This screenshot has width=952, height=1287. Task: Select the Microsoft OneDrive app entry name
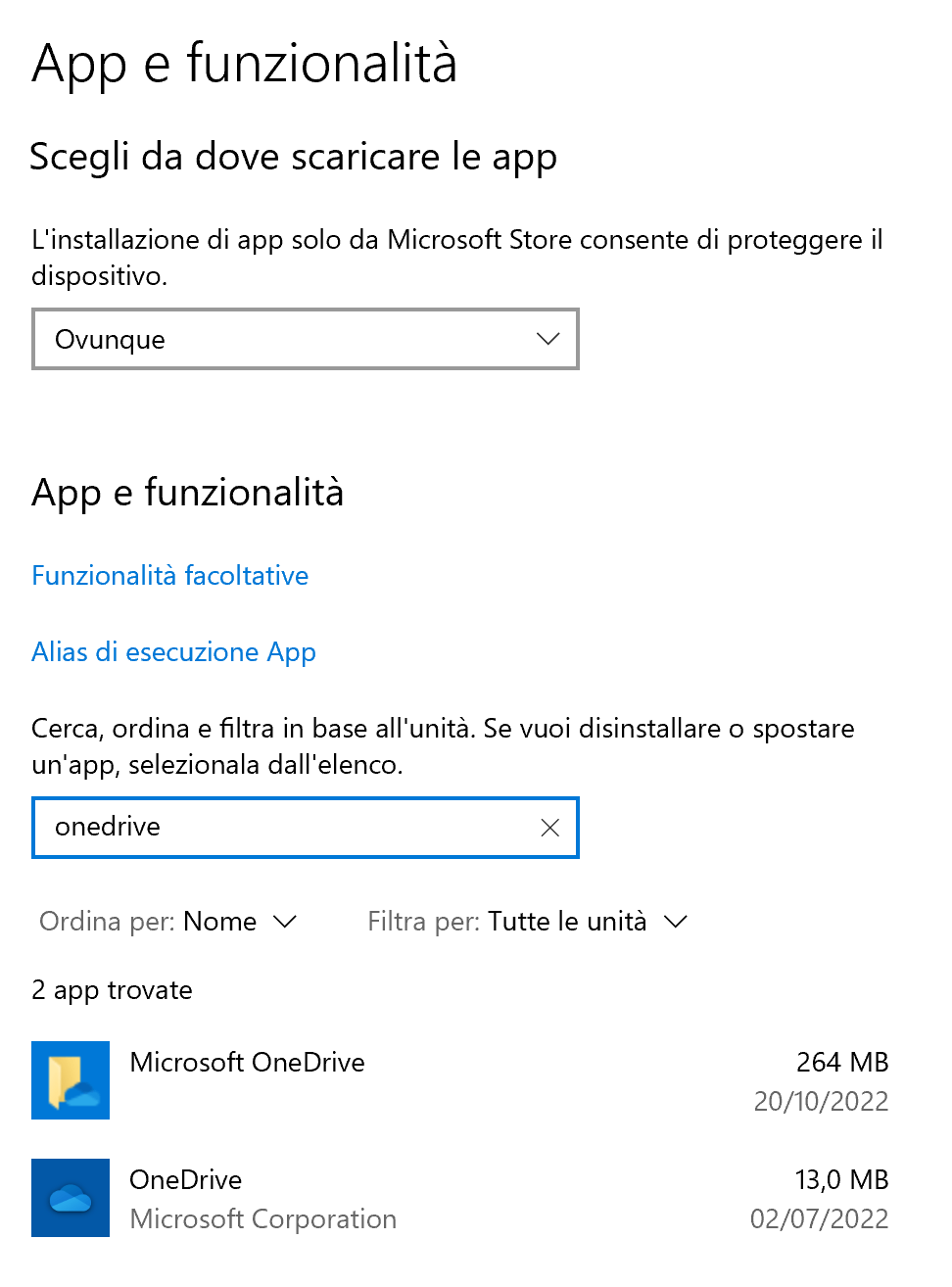[x=247, y=1062]
